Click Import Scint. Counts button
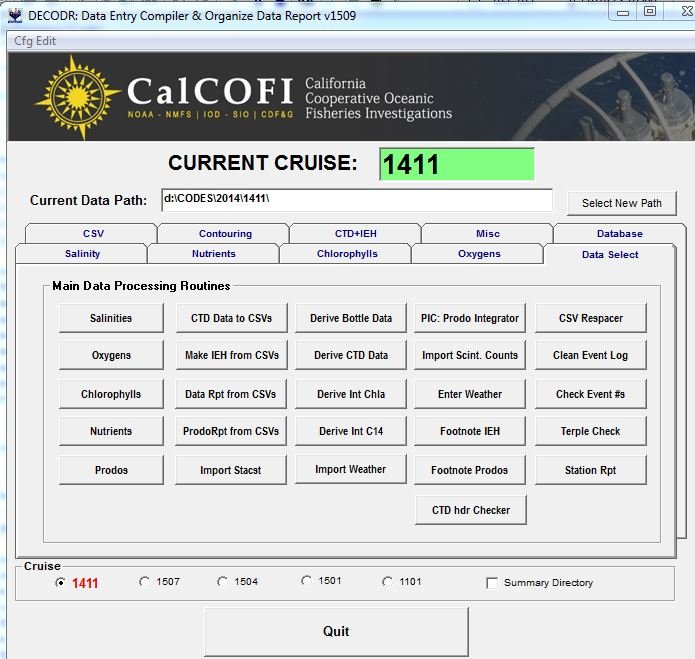The image size is (695, 659). (470, 355)
